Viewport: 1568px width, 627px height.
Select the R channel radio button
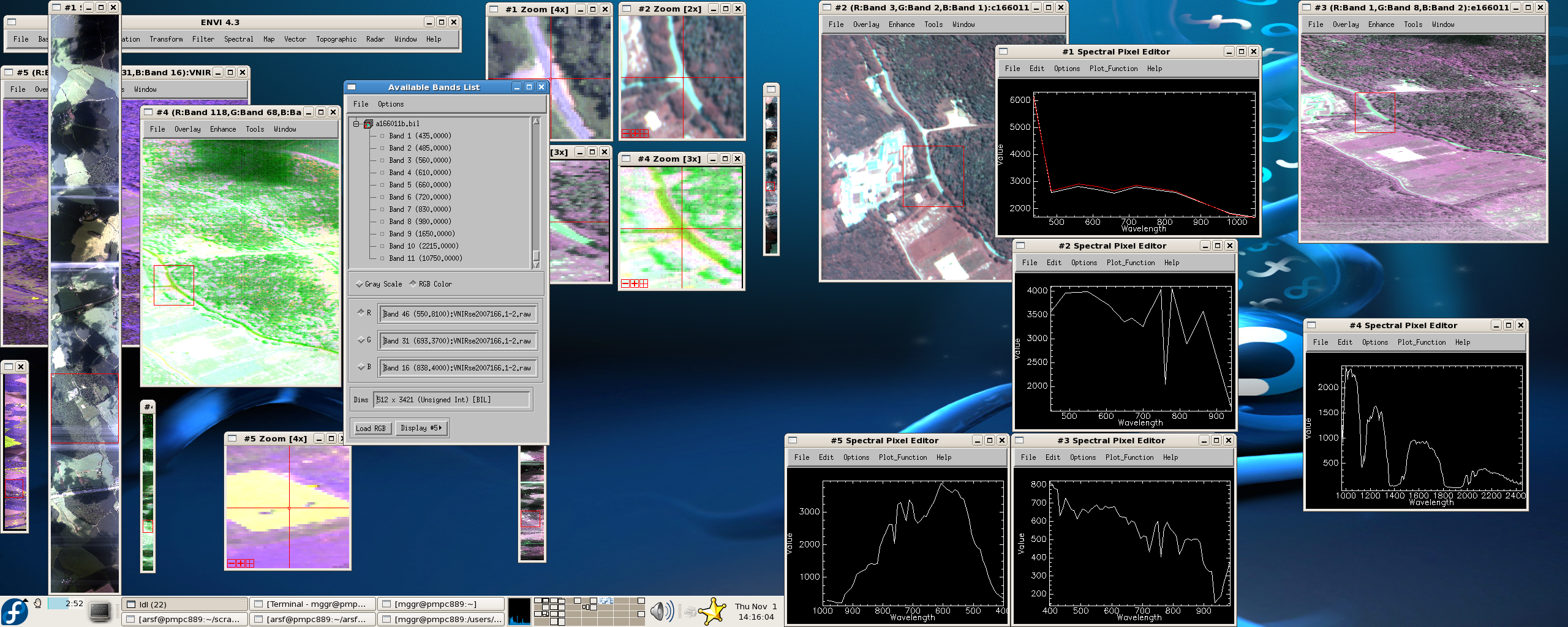coord(361,312)
